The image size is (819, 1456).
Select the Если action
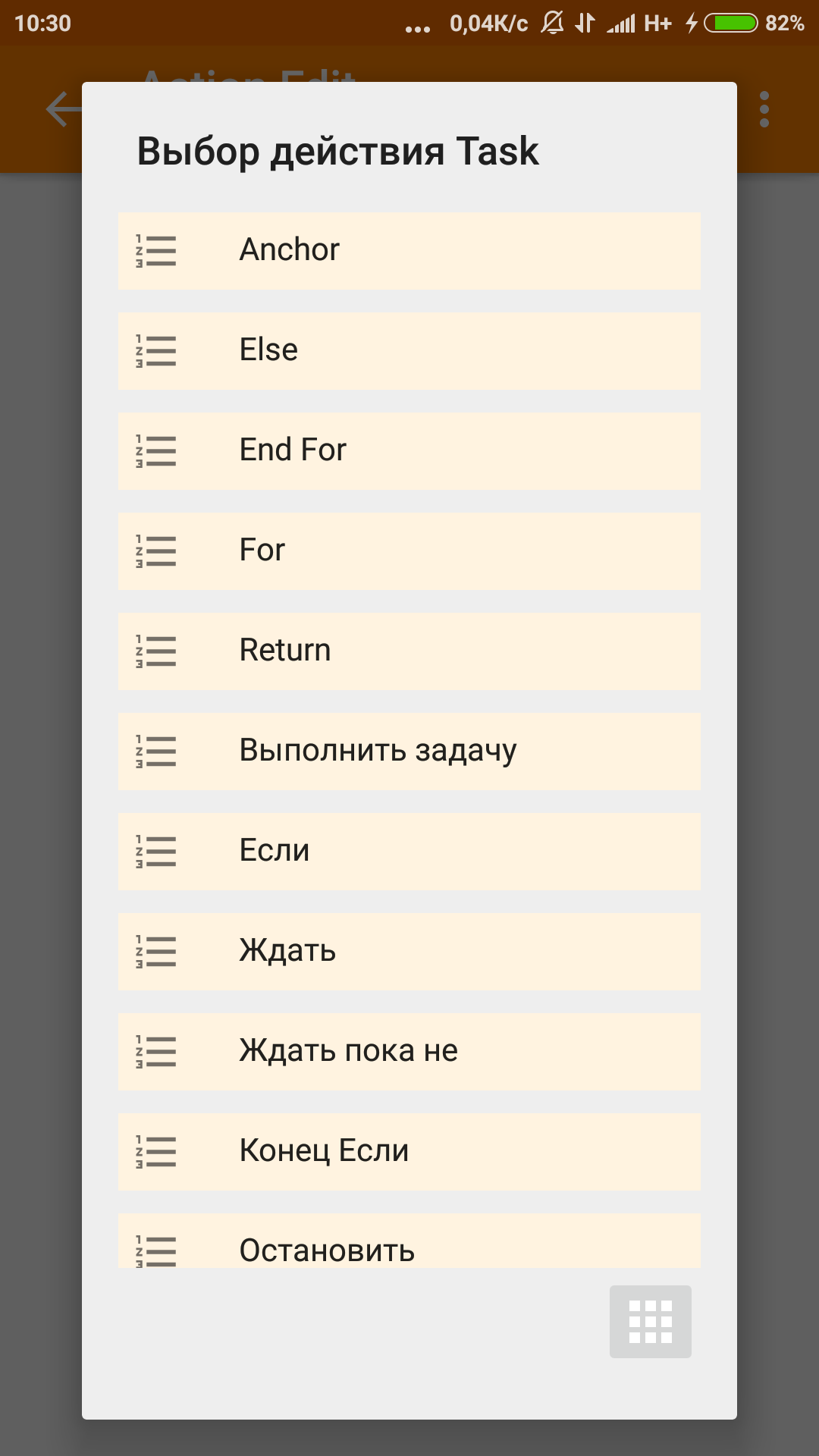(409, 852)
